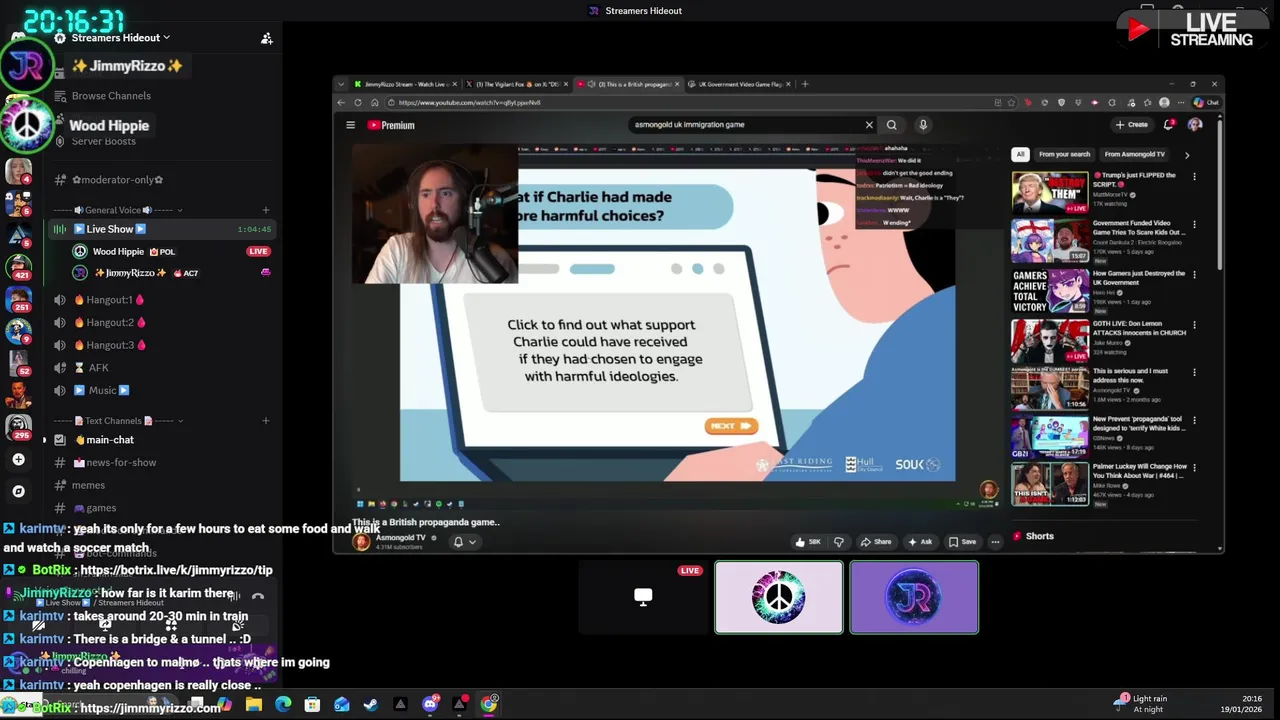Select Wood Hippie peace-sign participant tile
The height and width of the screenshot is (720, 1280).
[779, 597]
